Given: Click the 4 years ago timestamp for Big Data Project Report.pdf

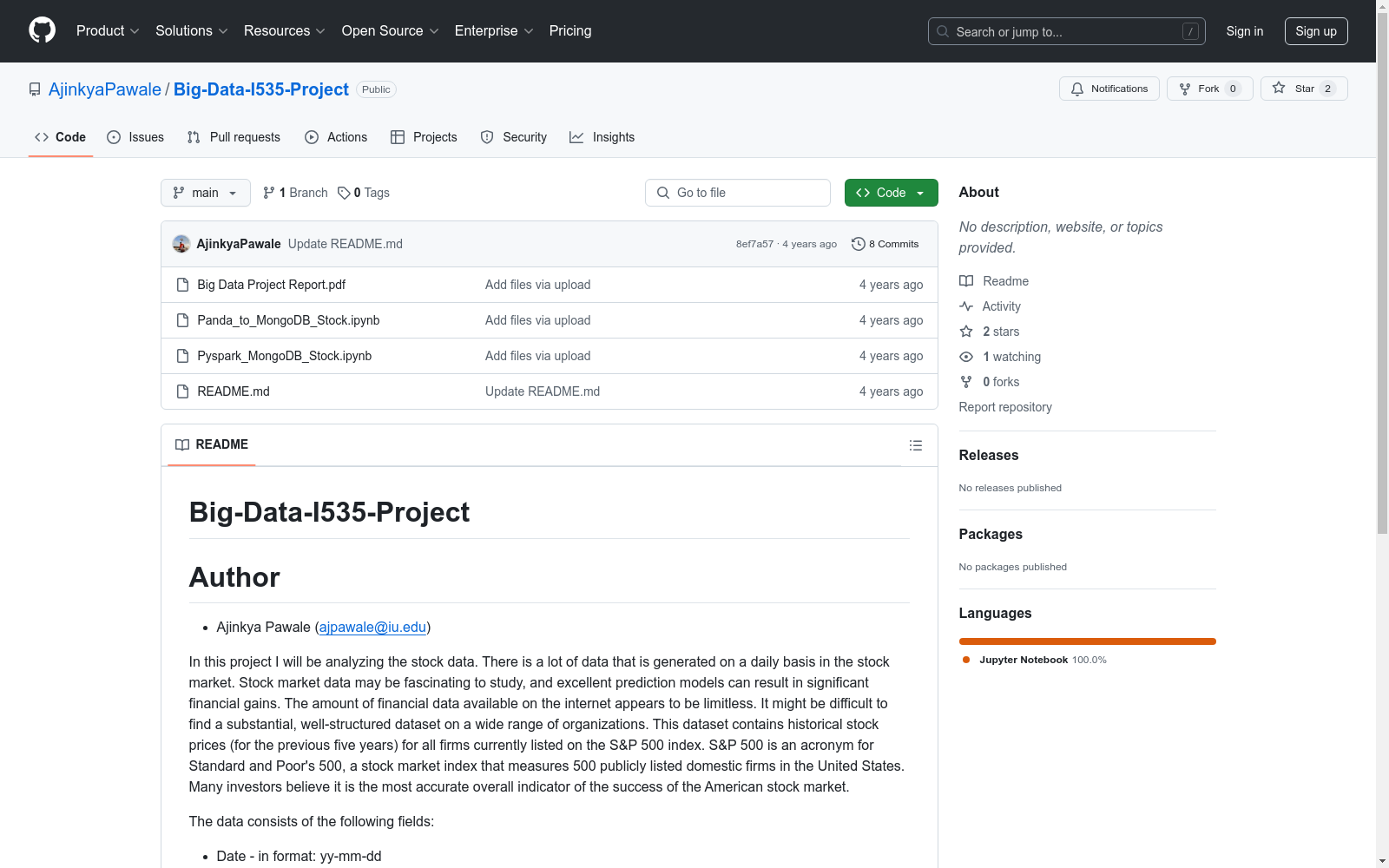Looking at the screenshot, I should point(891,285).
